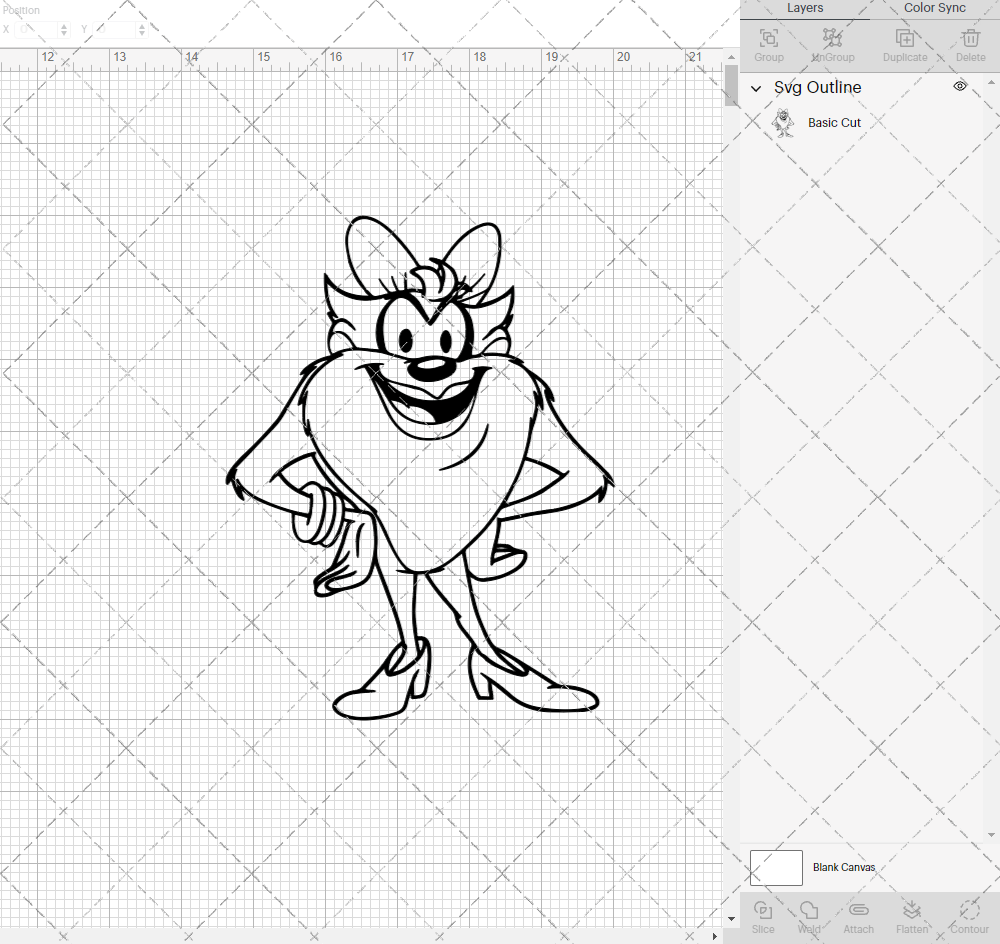Select the Flatten tool
This screenshot has width=1000, height=944.
912,915
